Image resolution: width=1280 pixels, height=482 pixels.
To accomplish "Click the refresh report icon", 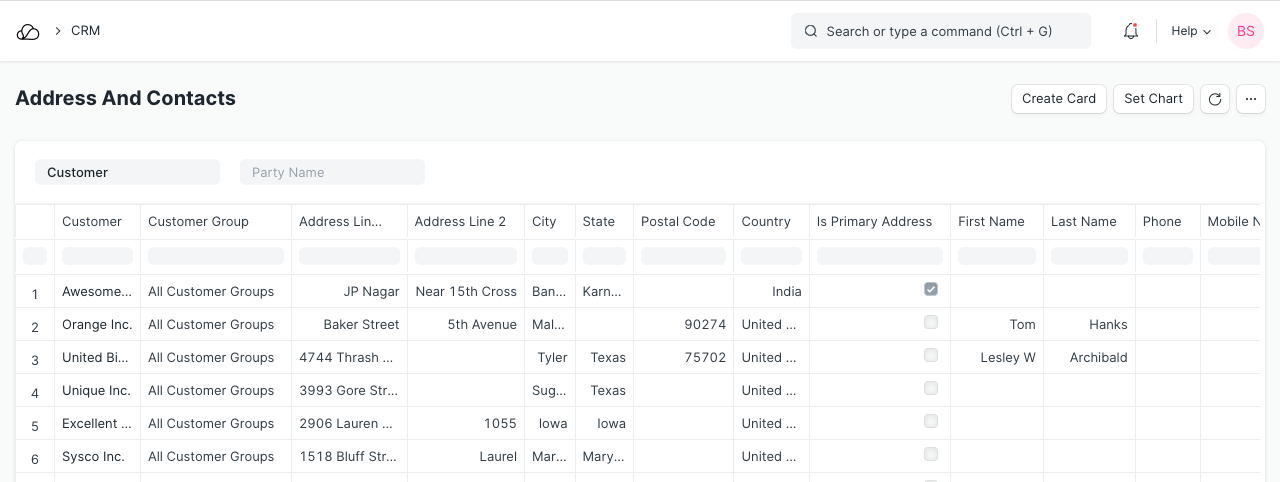I will (x=1215, y=99).
